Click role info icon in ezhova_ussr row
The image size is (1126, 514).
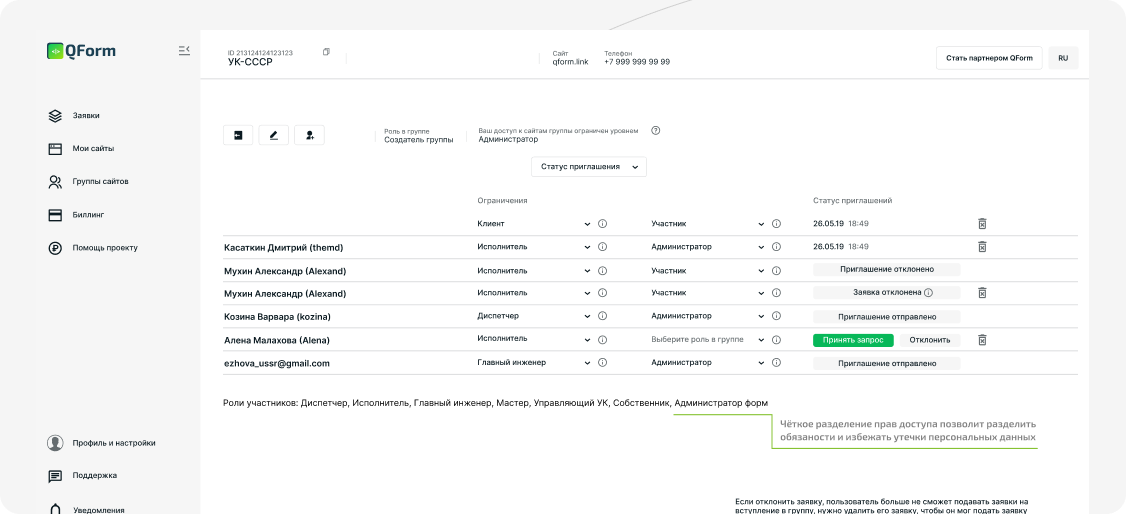[776, 363]
